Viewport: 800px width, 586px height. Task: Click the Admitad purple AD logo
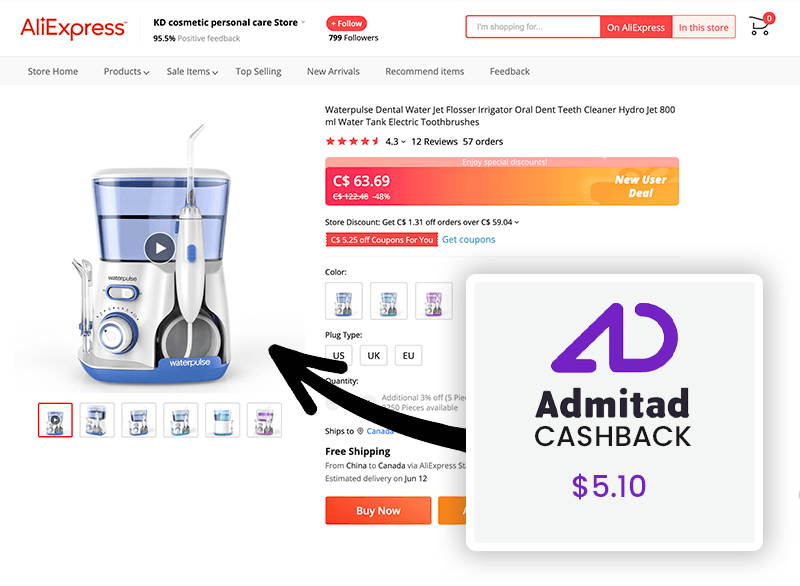click(x=614, y=337)
